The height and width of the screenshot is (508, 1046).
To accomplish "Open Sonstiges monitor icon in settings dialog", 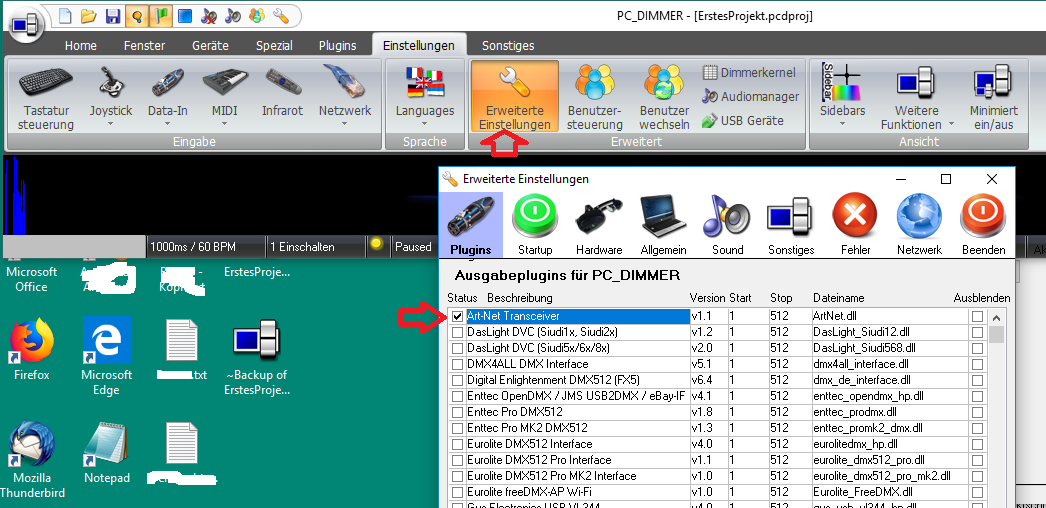I will point(791,227).
